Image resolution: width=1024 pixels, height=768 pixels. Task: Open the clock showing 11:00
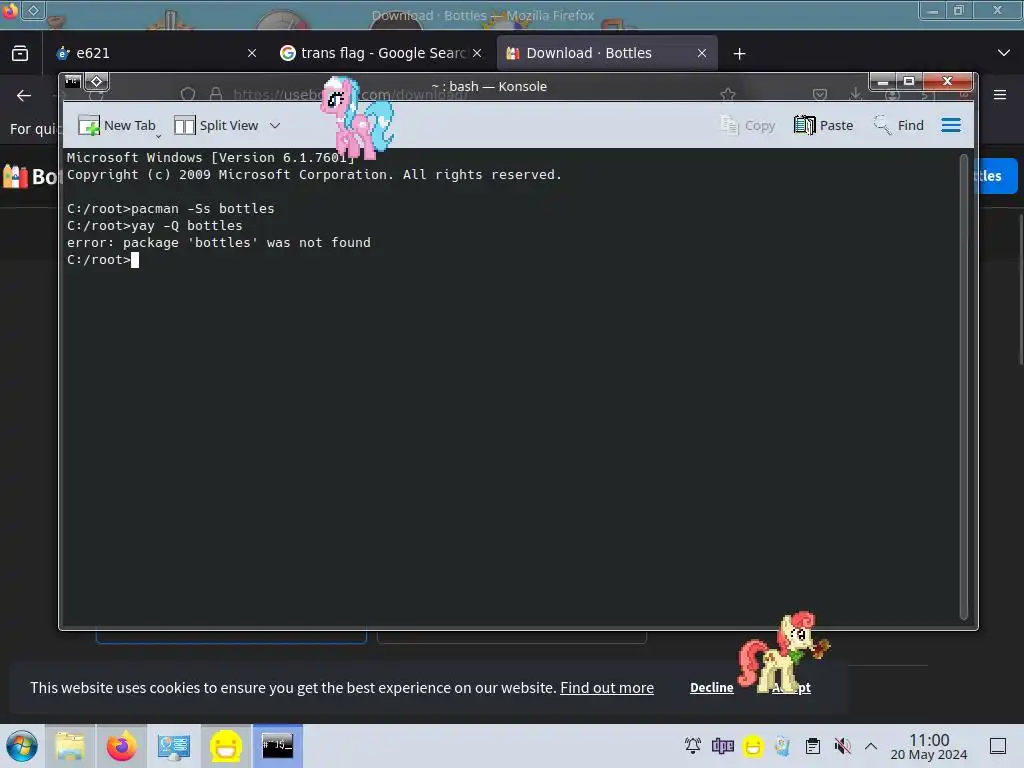coord(929,746)
